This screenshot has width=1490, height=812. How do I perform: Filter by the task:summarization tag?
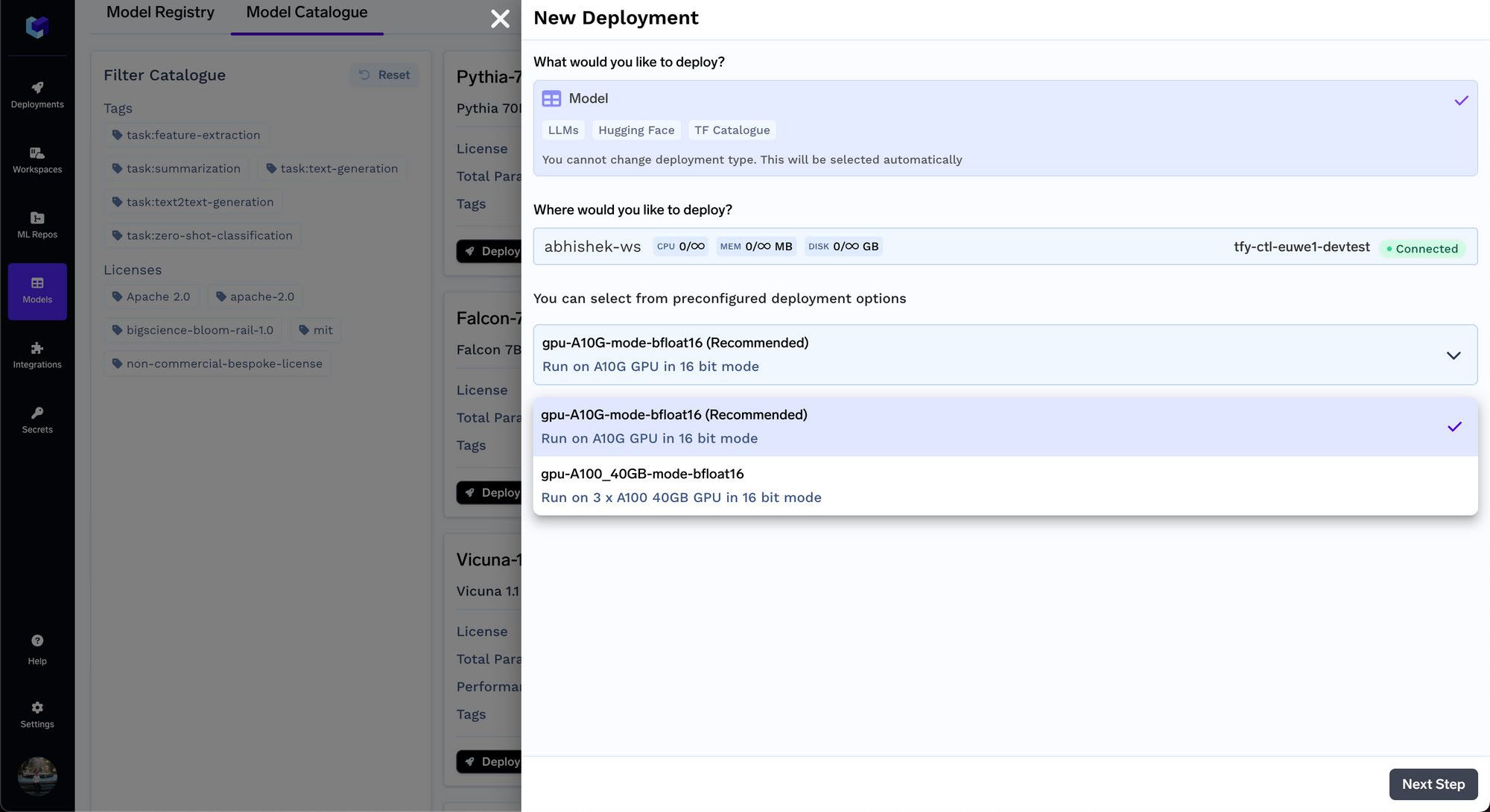[x=176, y=168]
